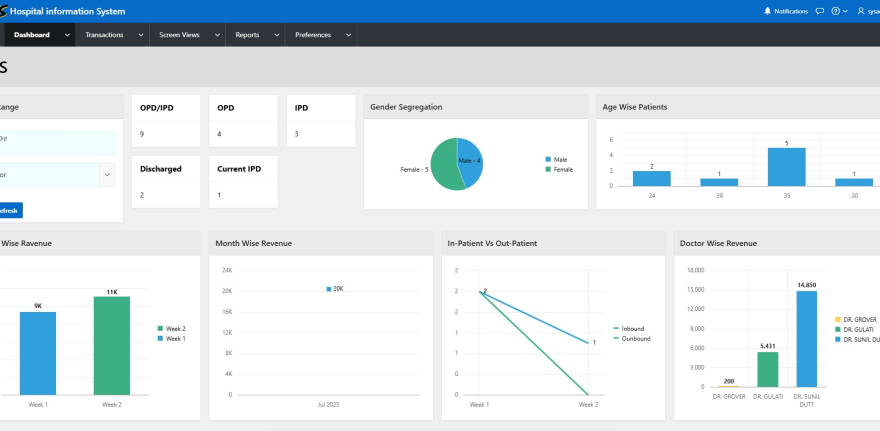Screen dimensions: 880x431
Task: Click the DR. SUNIL DUTT revenue bar
Action: pyautogui.click(x=806, y=338)
